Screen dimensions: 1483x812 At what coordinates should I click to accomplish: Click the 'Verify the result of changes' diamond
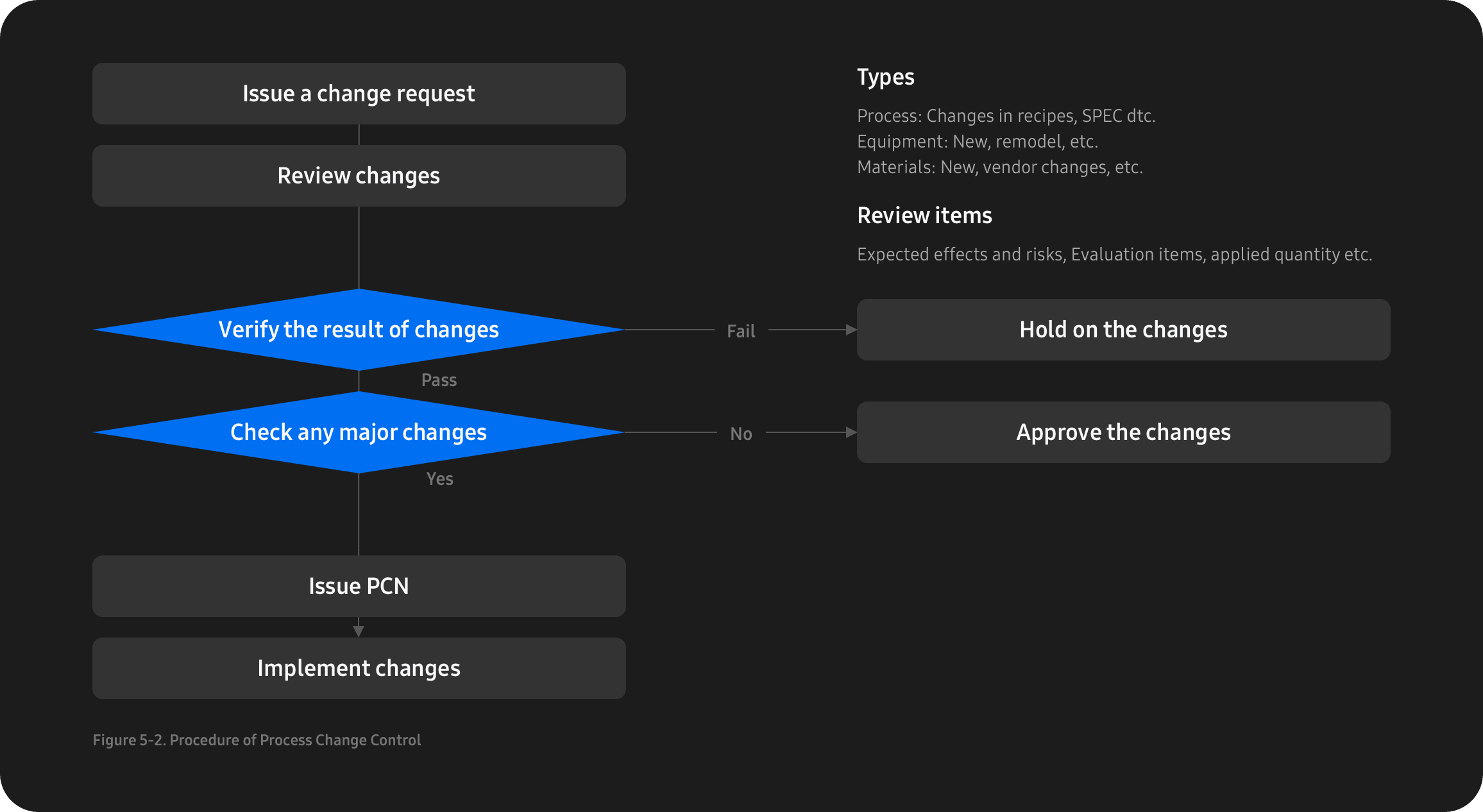pyautogui.click(x=359, y=330)
